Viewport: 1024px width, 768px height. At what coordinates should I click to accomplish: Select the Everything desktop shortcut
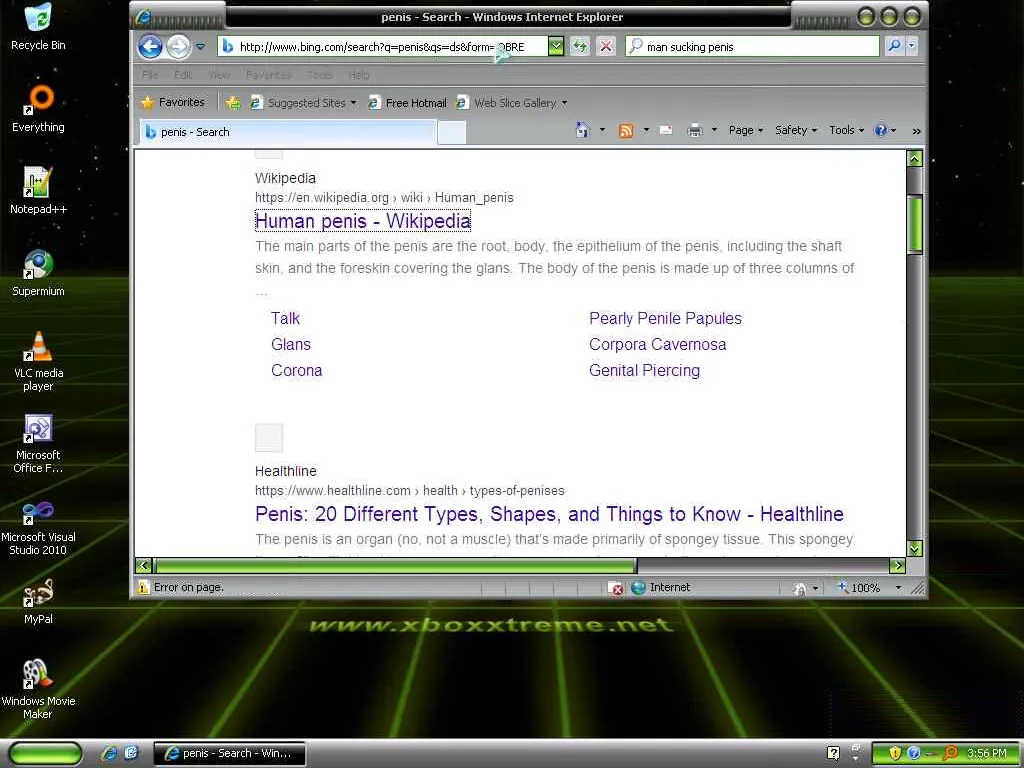tap(38, 109)
